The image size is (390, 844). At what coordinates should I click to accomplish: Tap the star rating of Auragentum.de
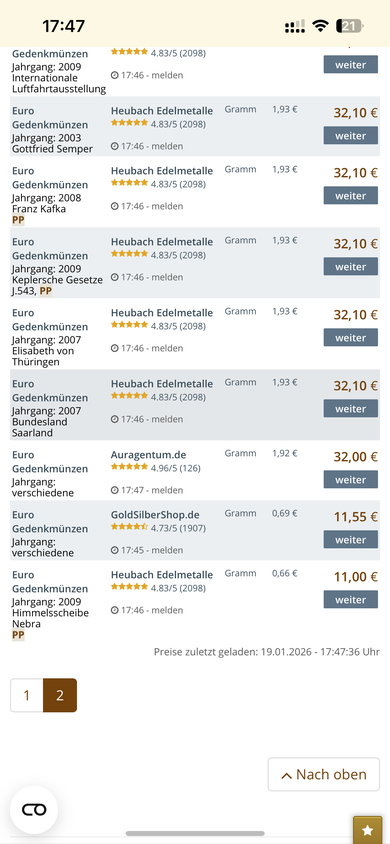[129, 467]
